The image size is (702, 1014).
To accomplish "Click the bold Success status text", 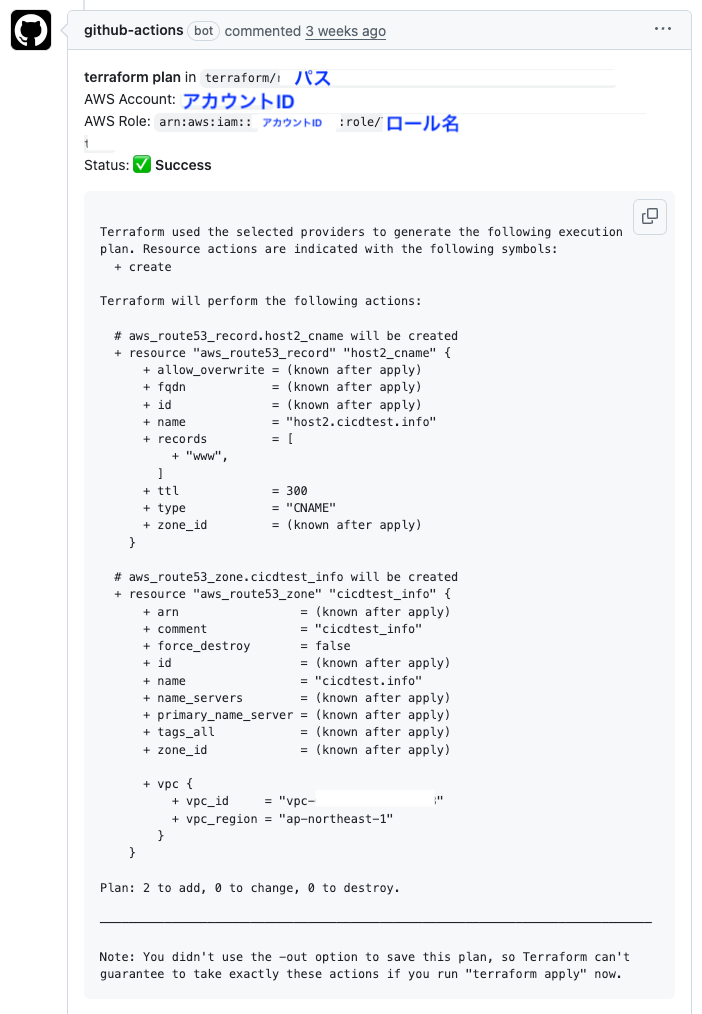I will point(183,165).
